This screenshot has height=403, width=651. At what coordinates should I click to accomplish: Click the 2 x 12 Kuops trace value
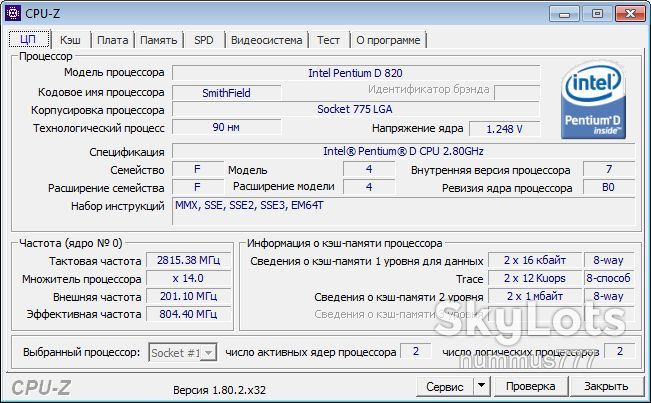pyautogui.click(x=535, y=278)
